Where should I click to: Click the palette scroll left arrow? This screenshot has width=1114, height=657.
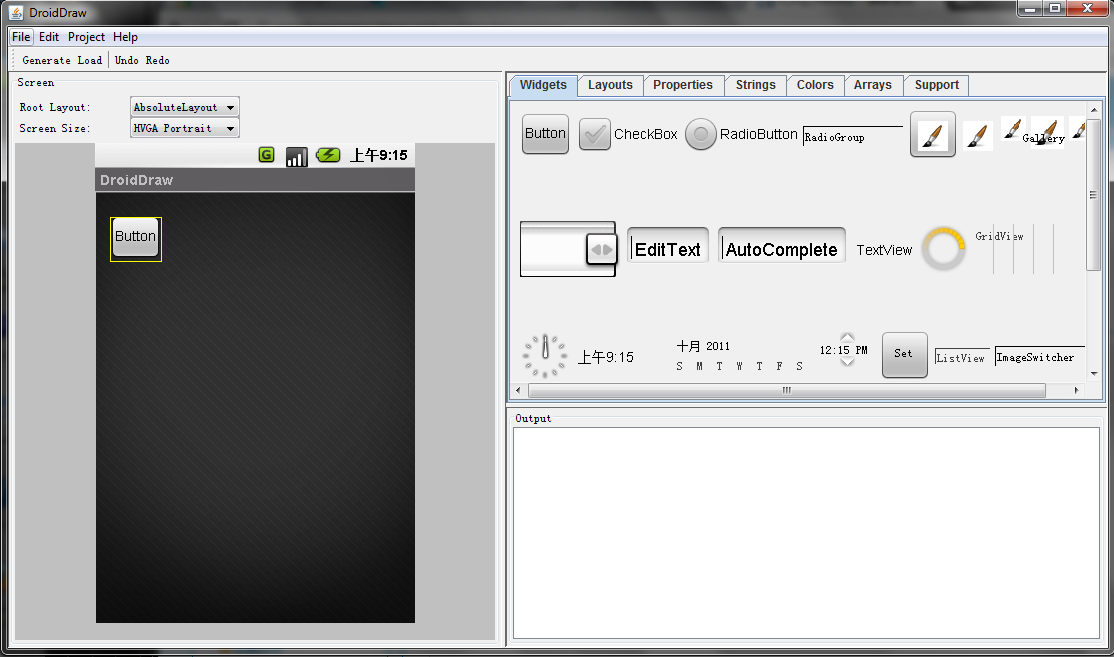coord(518,390)
